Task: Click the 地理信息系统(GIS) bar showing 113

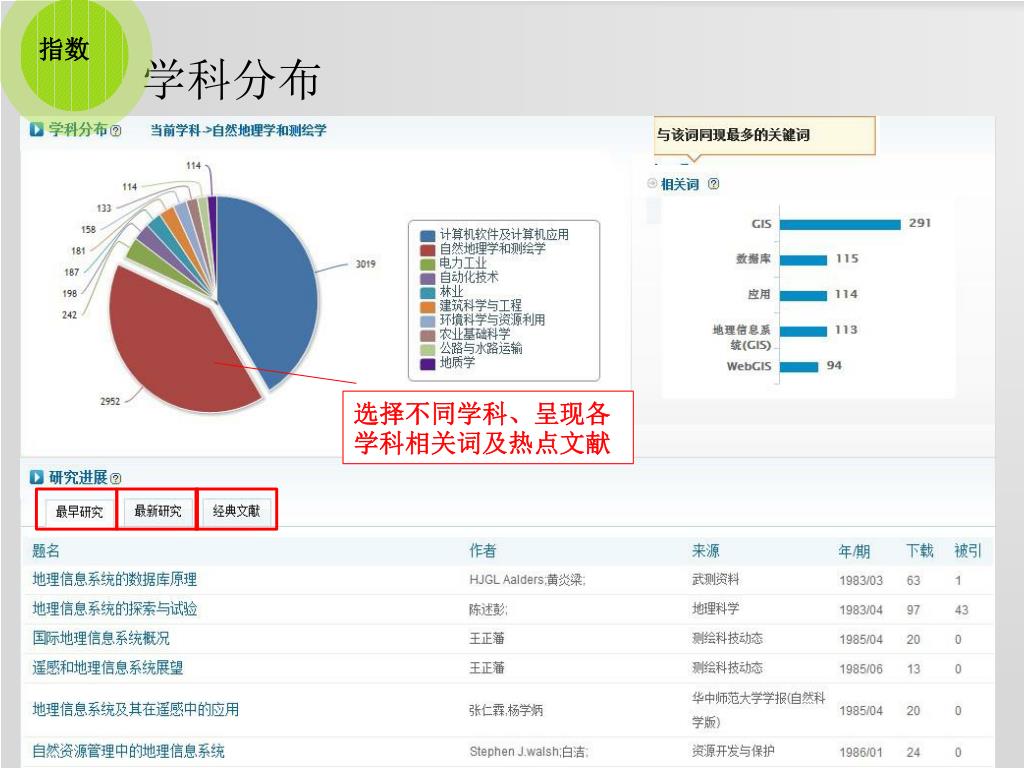Action: (803, 331)
